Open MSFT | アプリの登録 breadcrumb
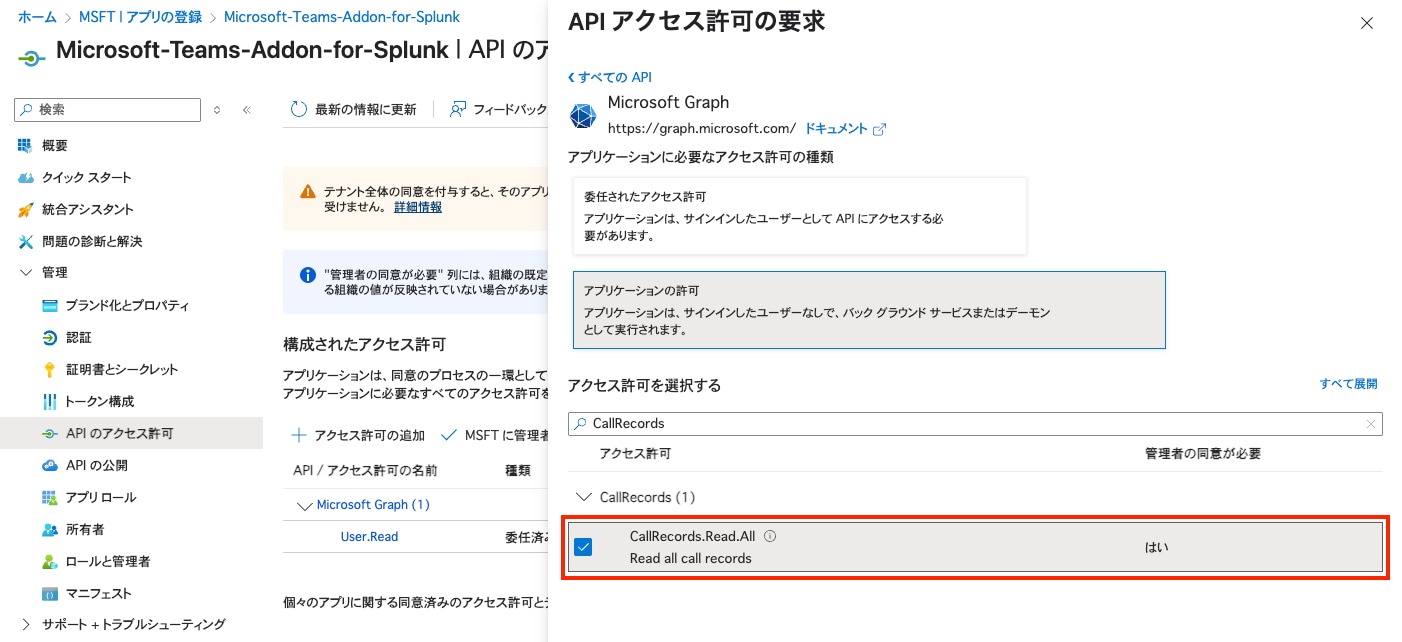The image size is (1402, 642). [140, 17]
